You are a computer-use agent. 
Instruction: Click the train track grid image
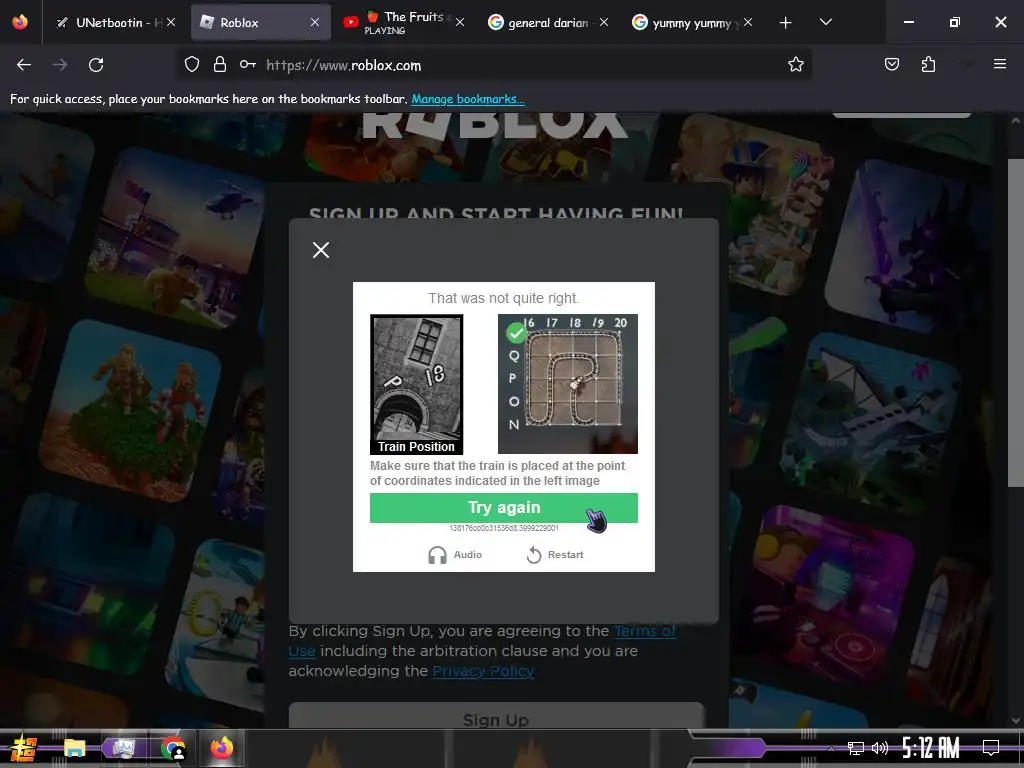(x=568, y=384)
